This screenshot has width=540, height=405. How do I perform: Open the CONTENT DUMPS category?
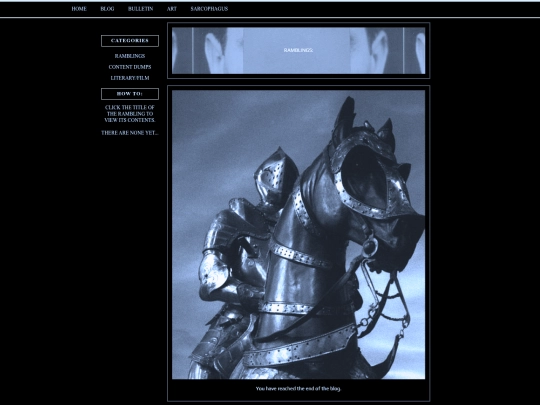click(x=130, y=67)
